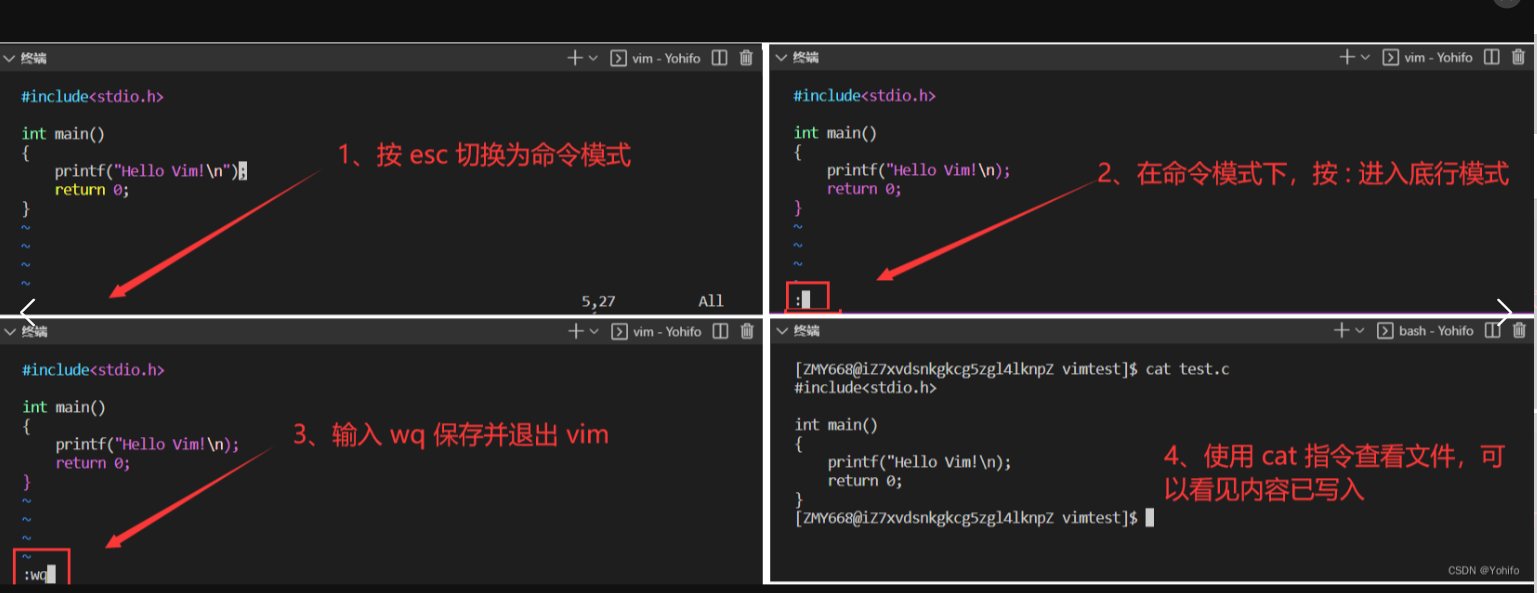1537x593 pixels.
Task: Click return 0; in the 5,27 vim pane
Action: [x=92, y=190]
